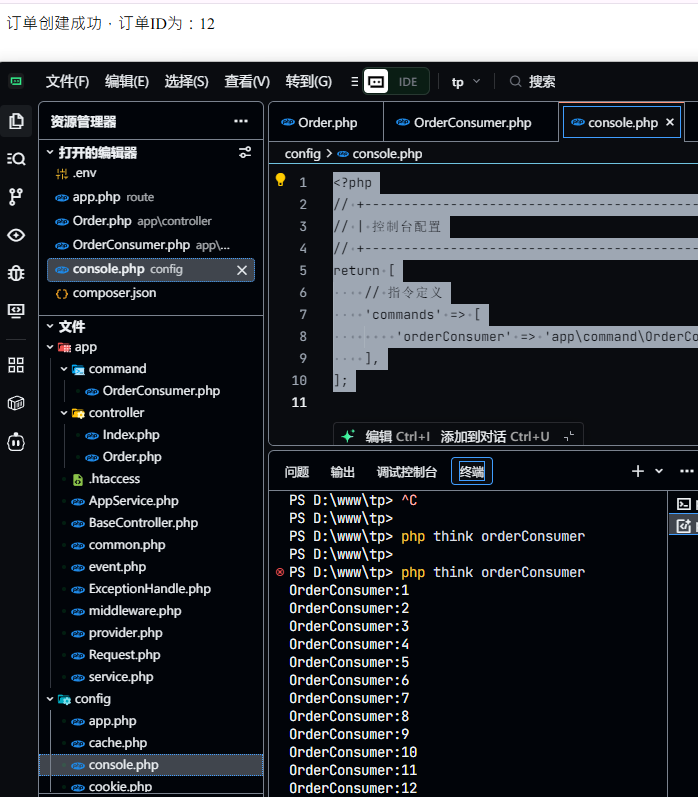Open the Source Control view icon
Image resolution: width=698 pixels, height=797 pixels.
(16, 196)
